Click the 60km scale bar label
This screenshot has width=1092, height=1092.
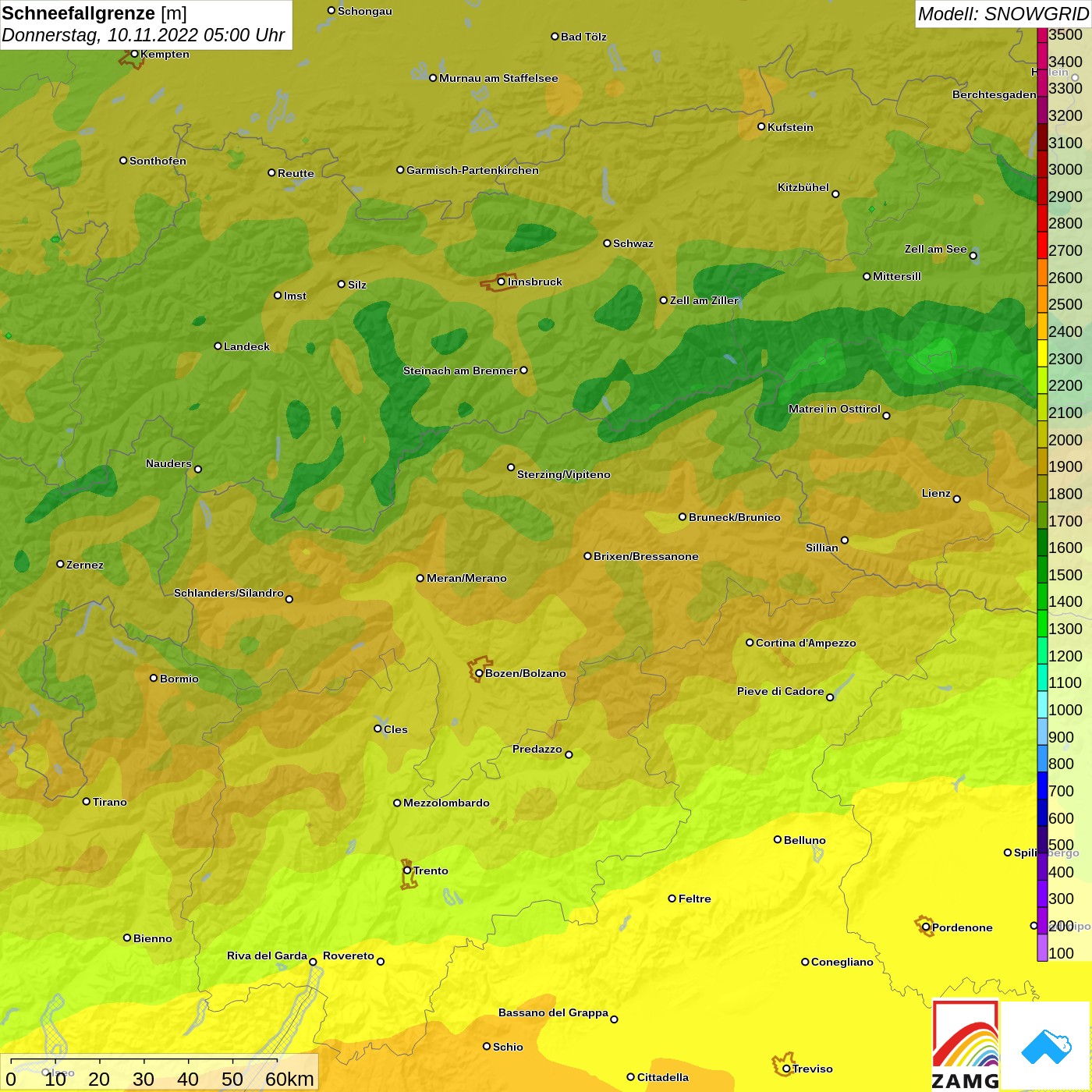289,1079
